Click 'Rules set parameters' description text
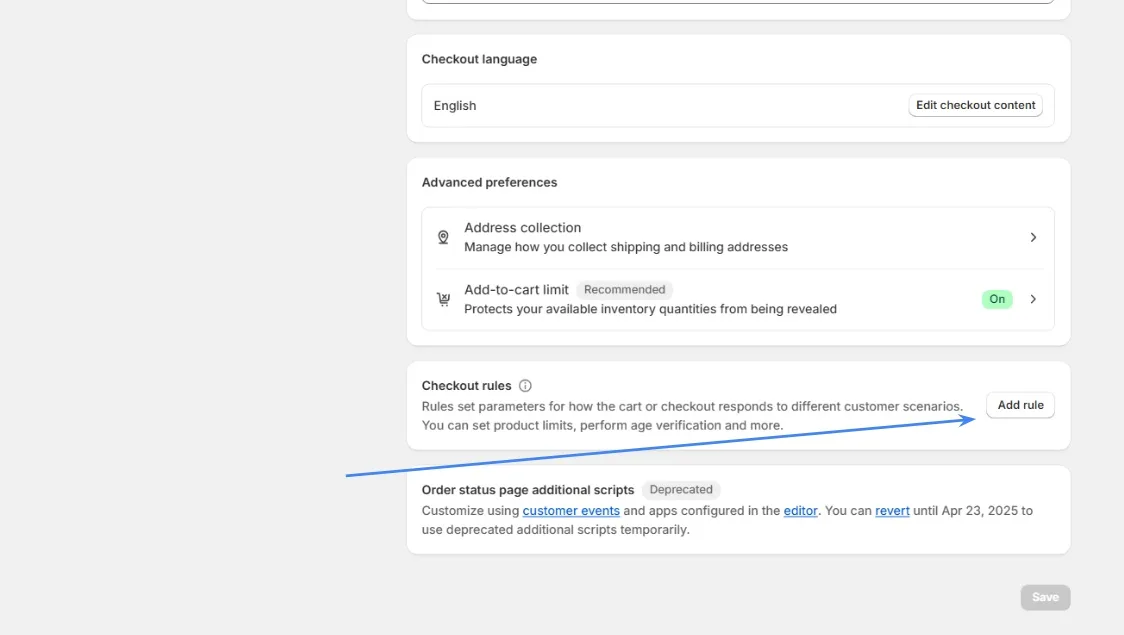Screen dimensions: 1124x635 (x=692, y=416)
